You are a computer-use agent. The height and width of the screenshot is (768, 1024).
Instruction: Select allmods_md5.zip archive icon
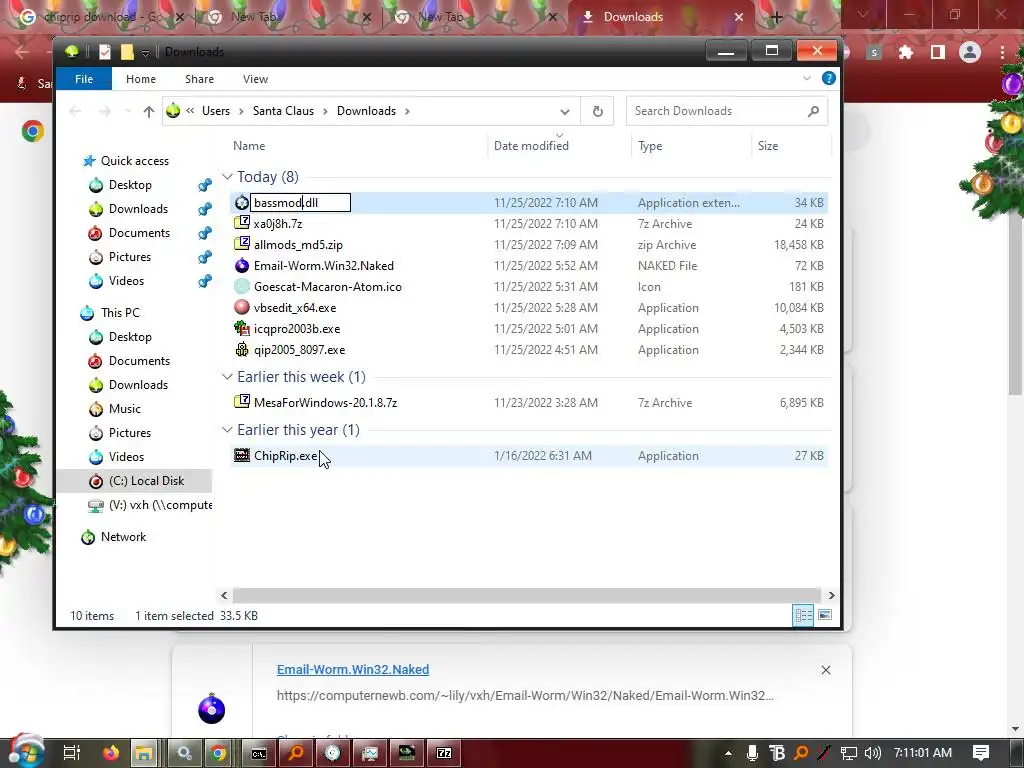coord(242,244)
